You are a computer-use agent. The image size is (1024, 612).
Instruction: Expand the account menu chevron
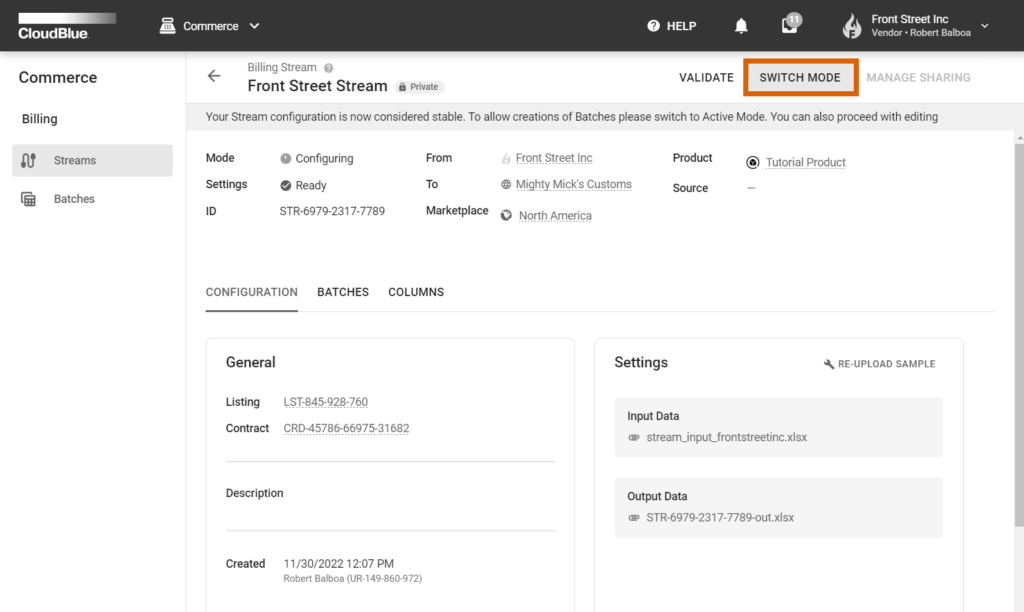coord(985,26)
